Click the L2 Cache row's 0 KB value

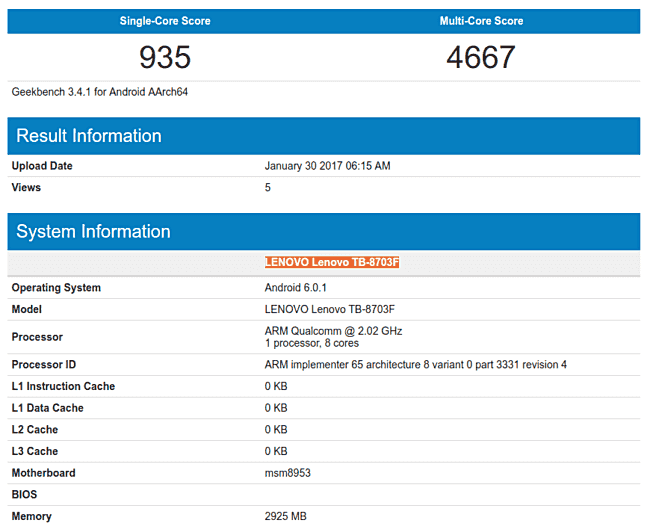pos(276,430)
